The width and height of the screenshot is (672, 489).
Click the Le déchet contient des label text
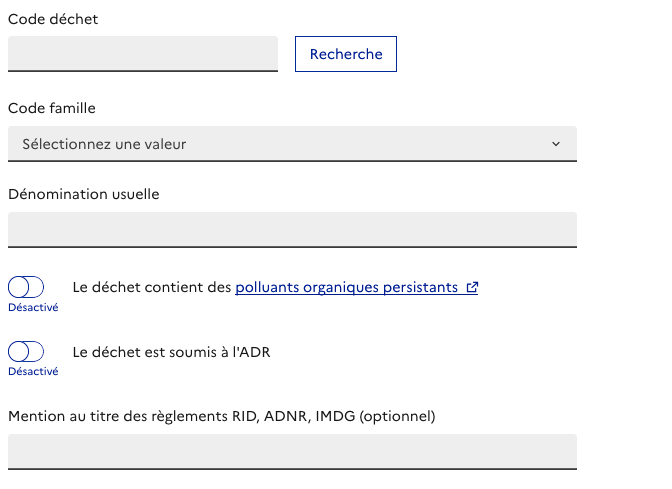(152, 288)
